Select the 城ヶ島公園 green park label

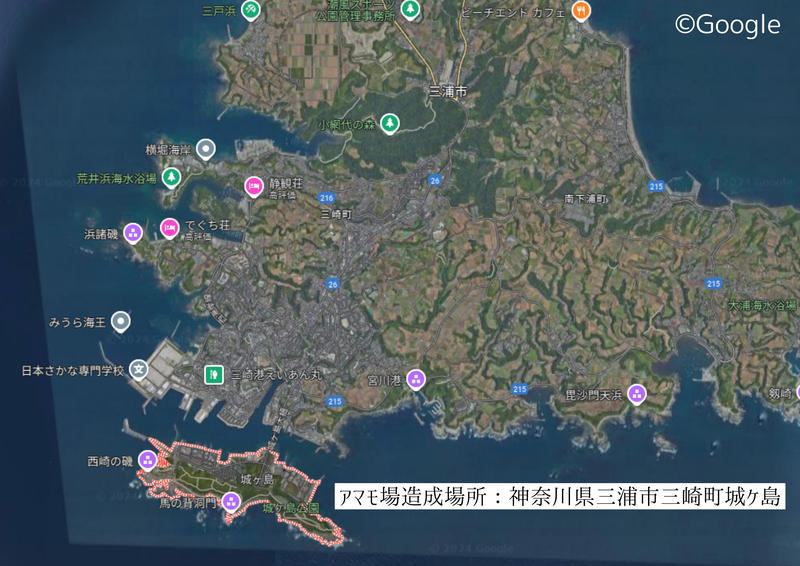click(290, 508)
